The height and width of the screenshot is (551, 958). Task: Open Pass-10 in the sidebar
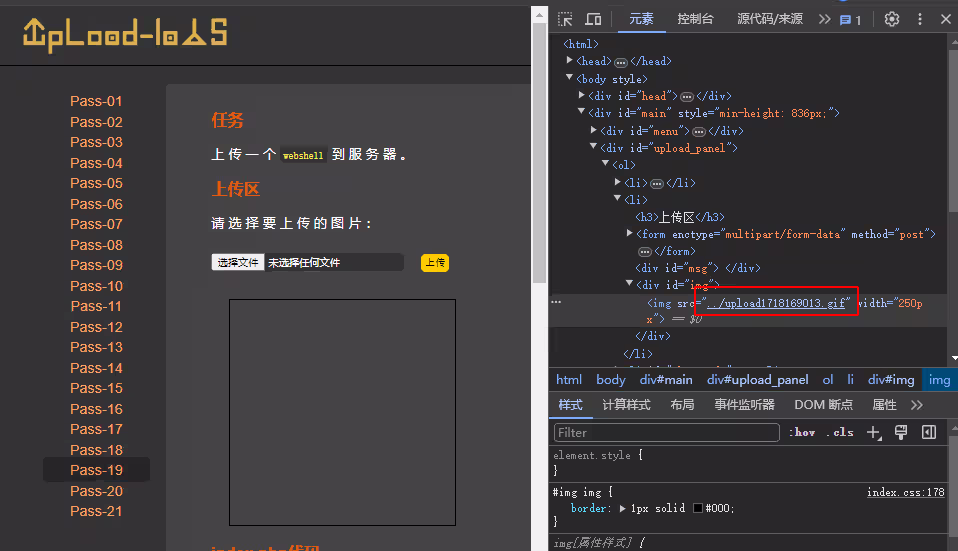coord(96,286)
